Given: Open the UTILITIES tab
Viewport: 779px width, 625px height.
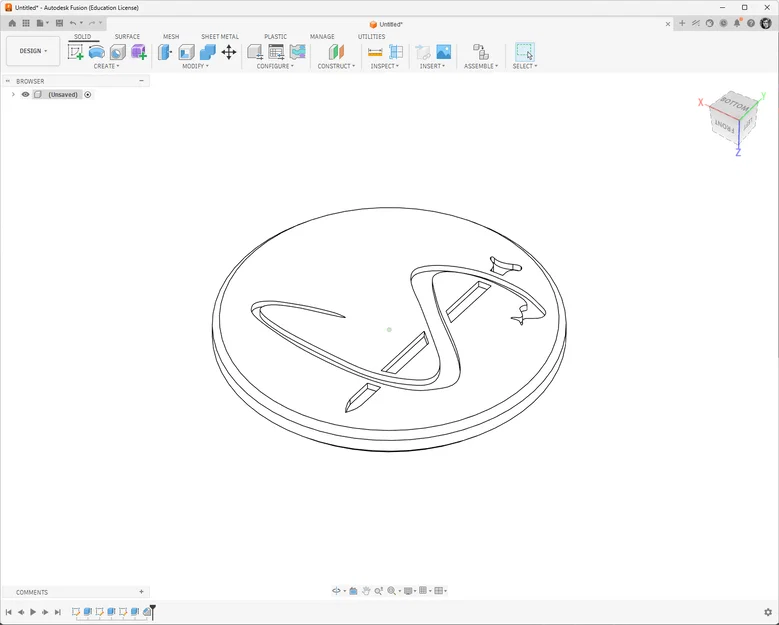Looking at the screenshot, I should 371,37.
